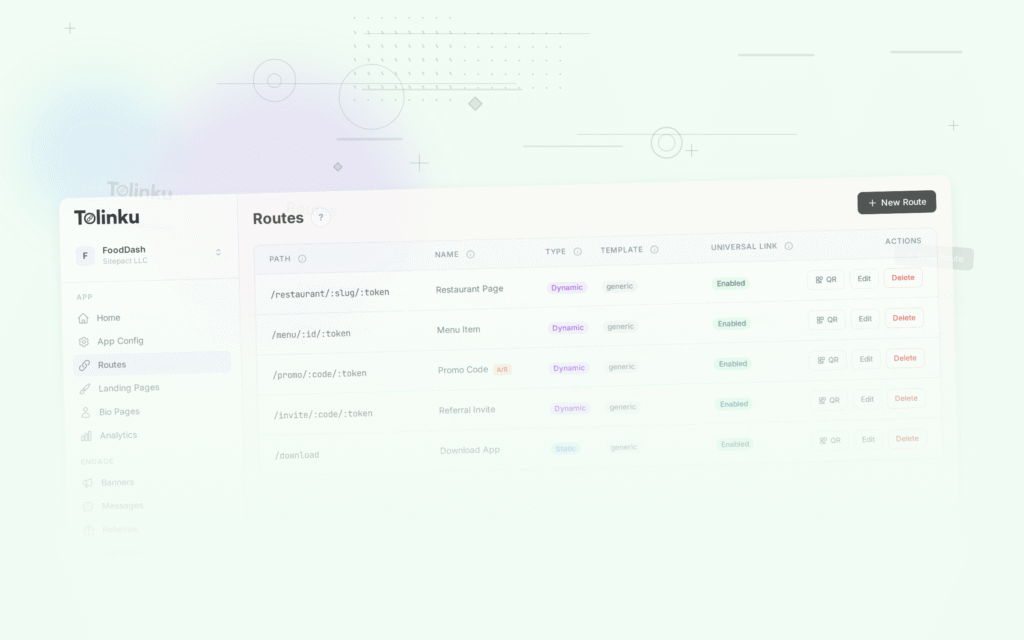
Task: Disable the Enabled state on Promo Code route
Action: pyautogui.click(x=732, y=363)
